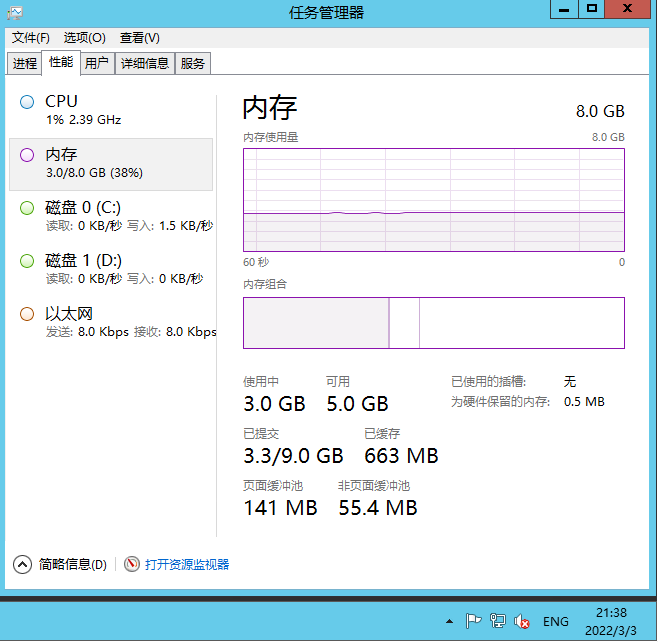The image size is (658, 642).
Task: Click the muted speaker tray icon
Action: [522, 621]
